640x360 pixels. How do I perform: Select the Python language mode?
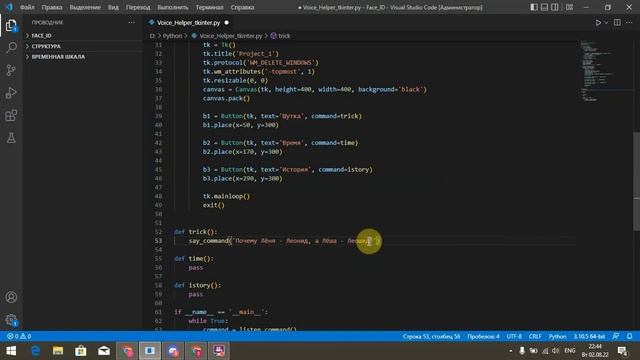pos(557,336)
